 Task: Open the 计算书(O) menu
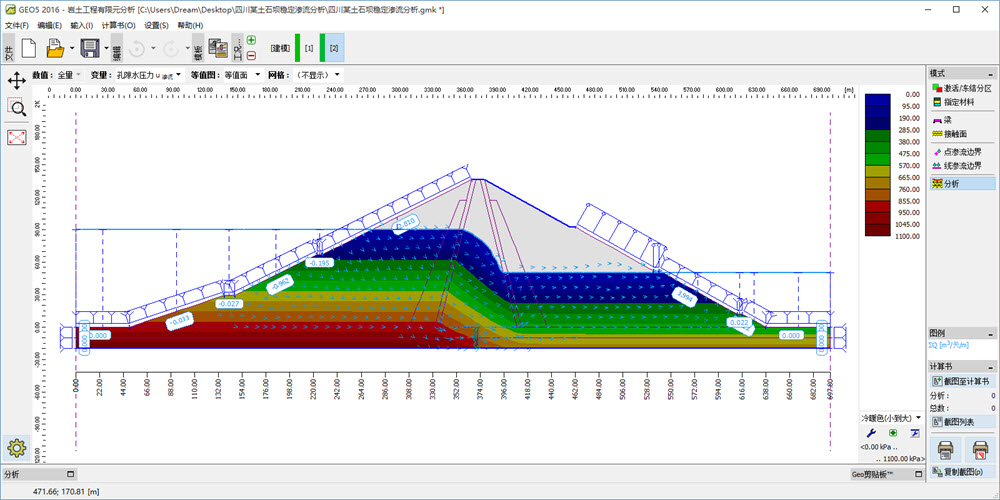coord(119,26)
